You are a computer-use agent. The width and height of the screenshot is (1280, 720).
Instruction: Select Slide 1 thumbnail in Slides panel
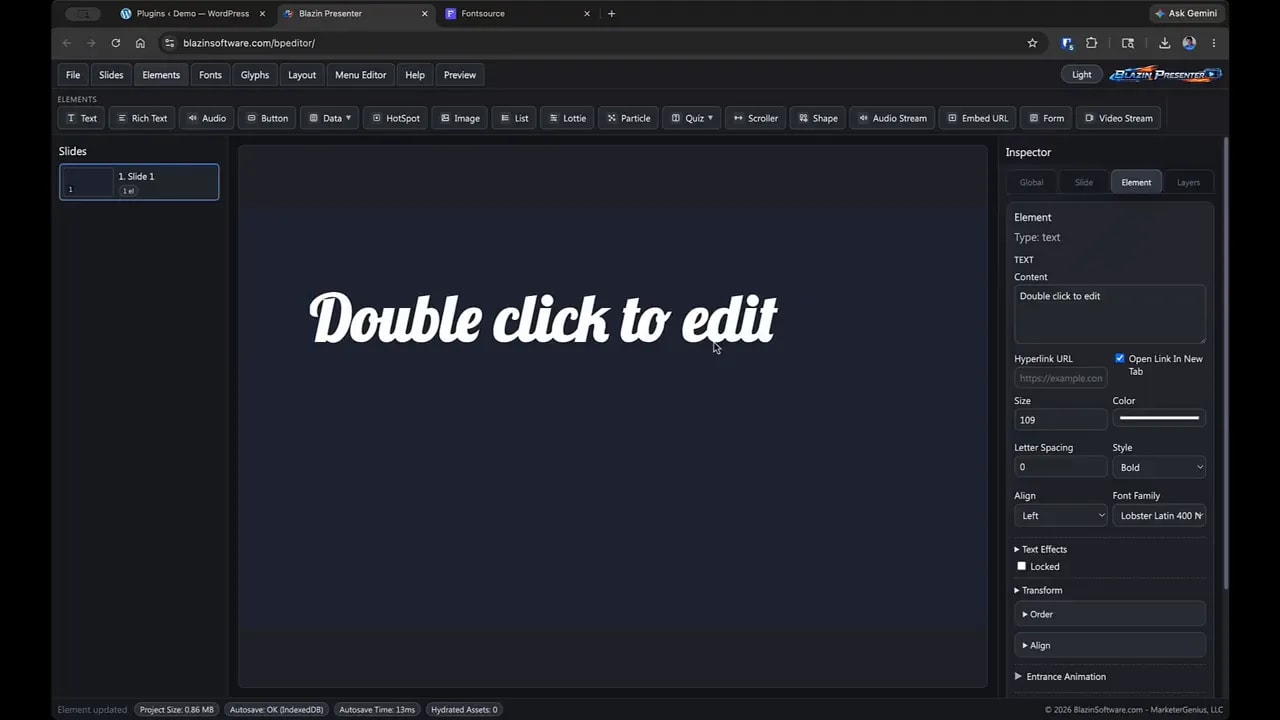coord(139,182)
